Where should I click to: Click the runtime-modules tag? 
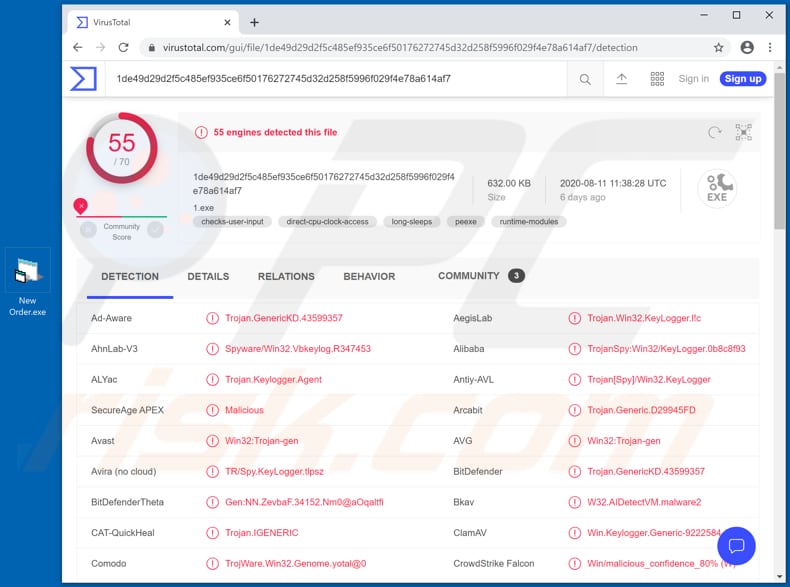(x=529, y=222)
